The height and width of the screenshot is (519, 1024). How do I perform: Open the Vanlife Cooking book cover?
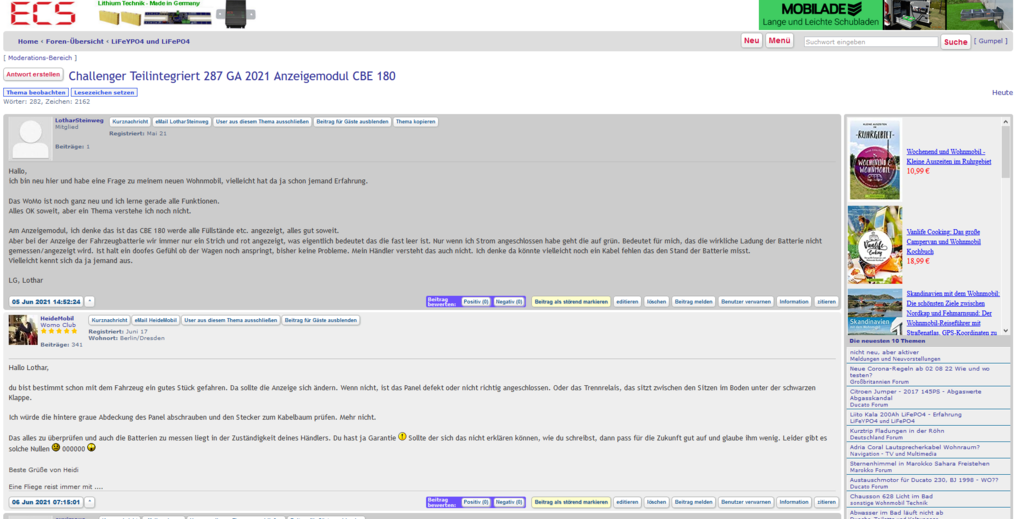pos(874,245)
